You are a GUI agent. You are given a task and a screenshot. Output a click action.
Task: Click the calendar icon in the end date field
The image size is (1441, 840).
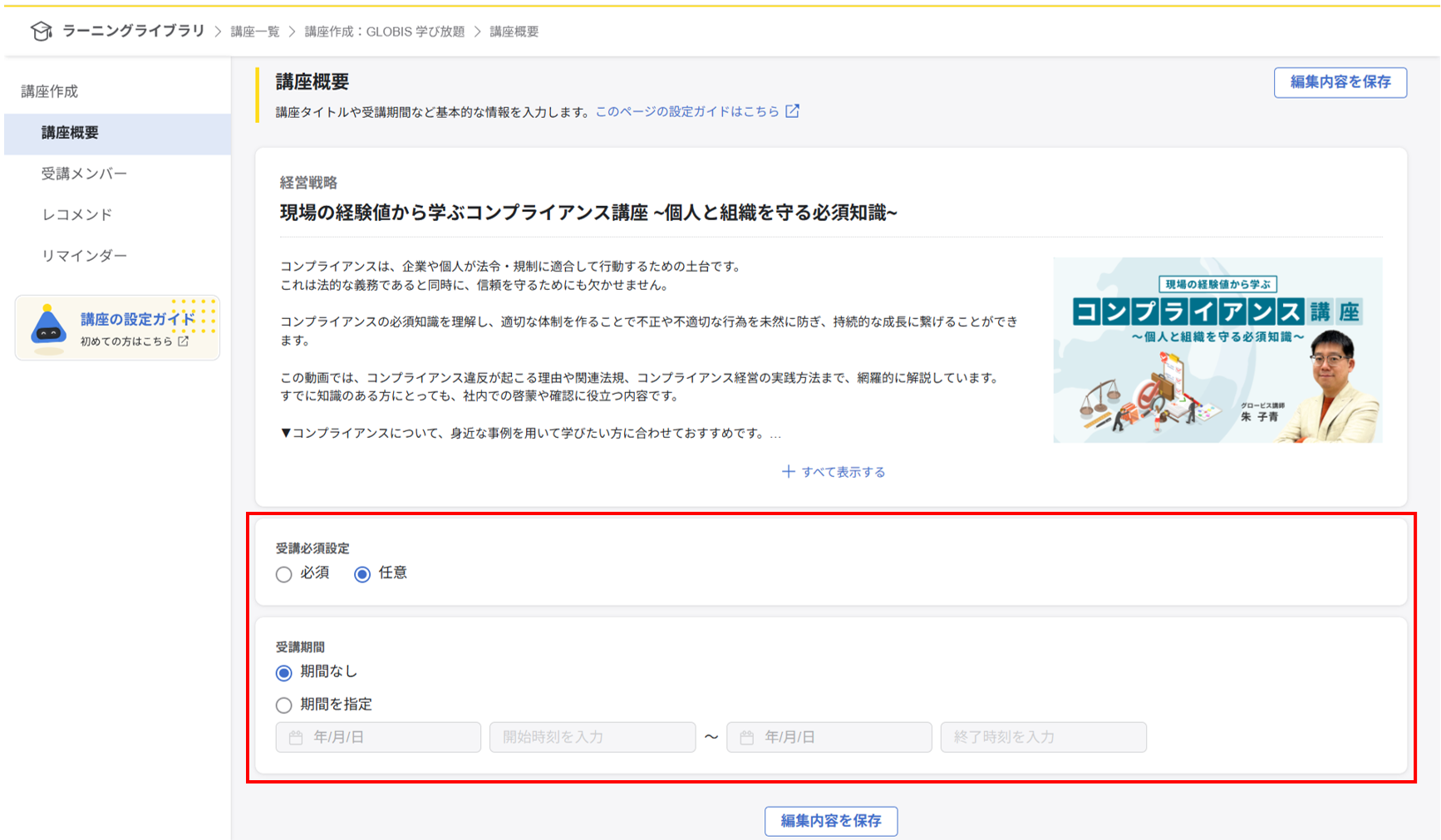[x=746, y=738]
